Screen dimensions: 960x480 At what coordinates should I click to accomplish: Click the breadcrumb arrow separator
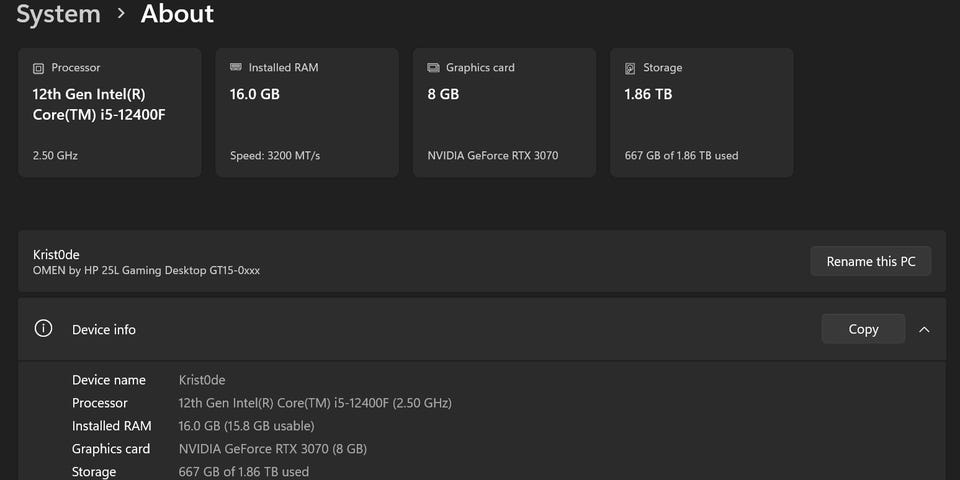(121, 13)
